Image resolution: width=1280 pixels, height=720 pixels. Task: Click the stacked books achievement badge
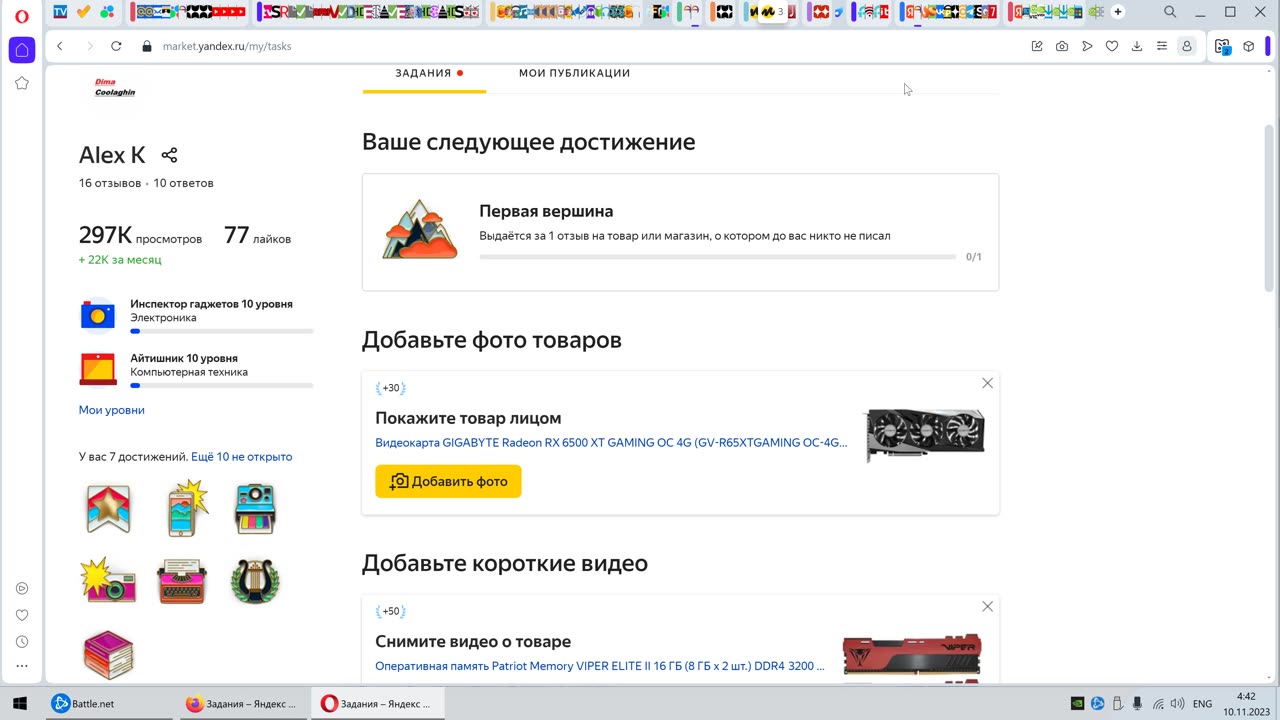click(x=108, y=655)
